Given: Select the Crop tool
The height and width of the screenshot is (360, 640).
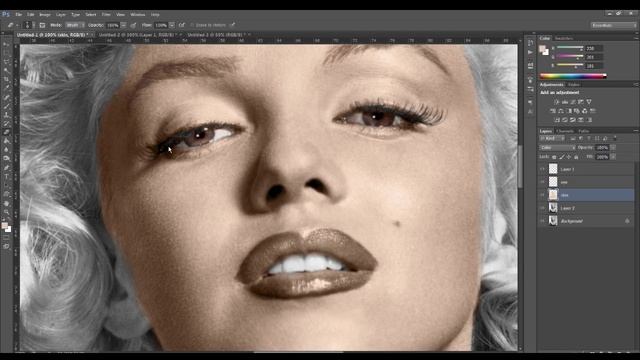Looking at the screenshot, I should [6, 80].
